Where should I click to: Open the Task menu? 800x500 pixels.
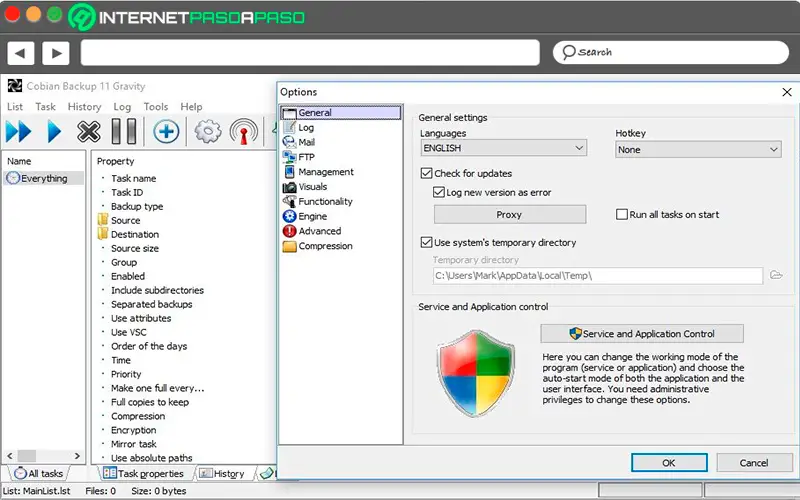(45, 107)
